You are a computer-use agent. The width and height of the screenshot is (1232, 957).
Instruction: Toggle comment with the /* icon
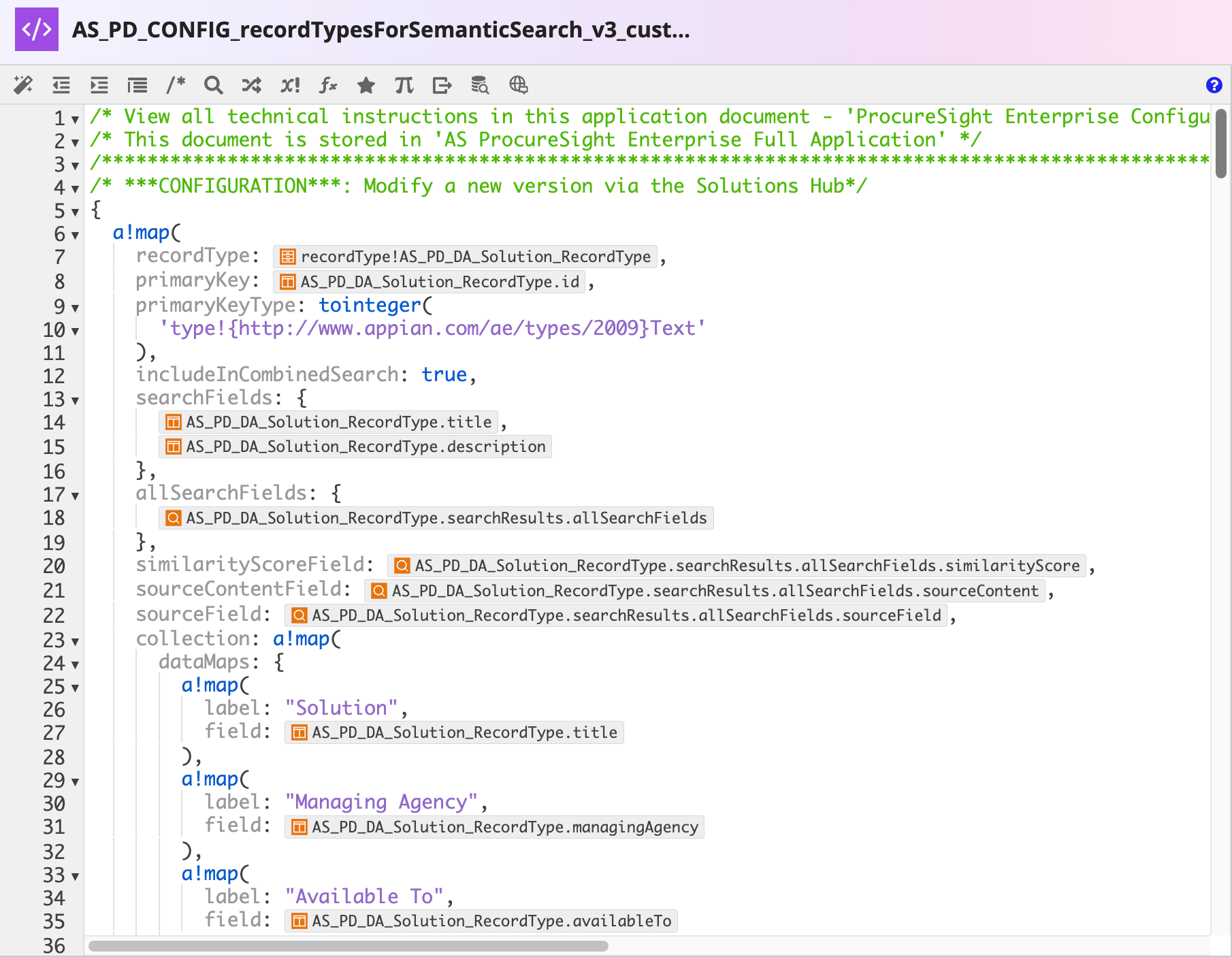coord(176,85)
